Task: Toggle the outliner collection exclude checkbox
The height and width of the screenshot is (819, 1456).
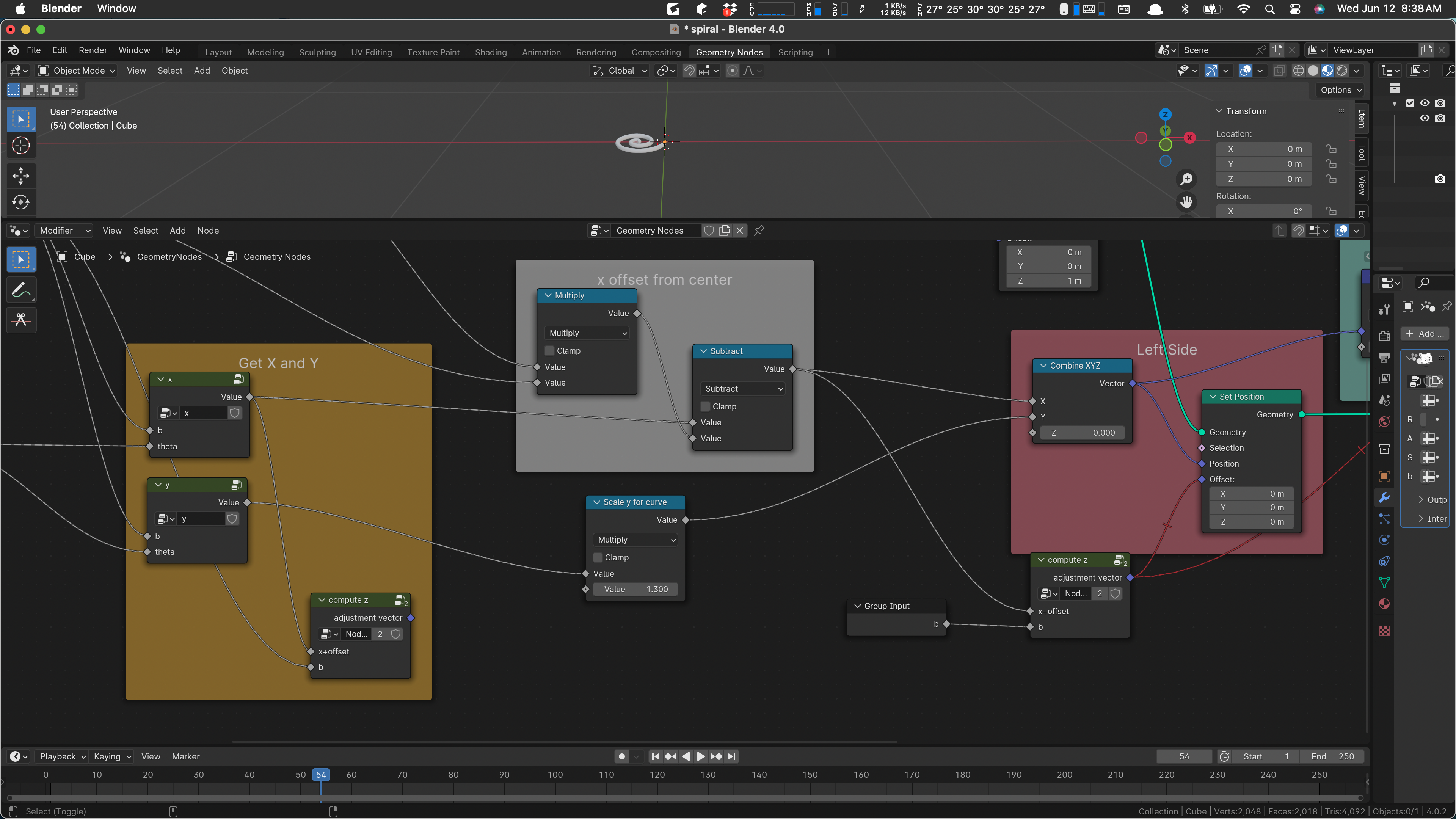Action: [x=1410, y=103]
